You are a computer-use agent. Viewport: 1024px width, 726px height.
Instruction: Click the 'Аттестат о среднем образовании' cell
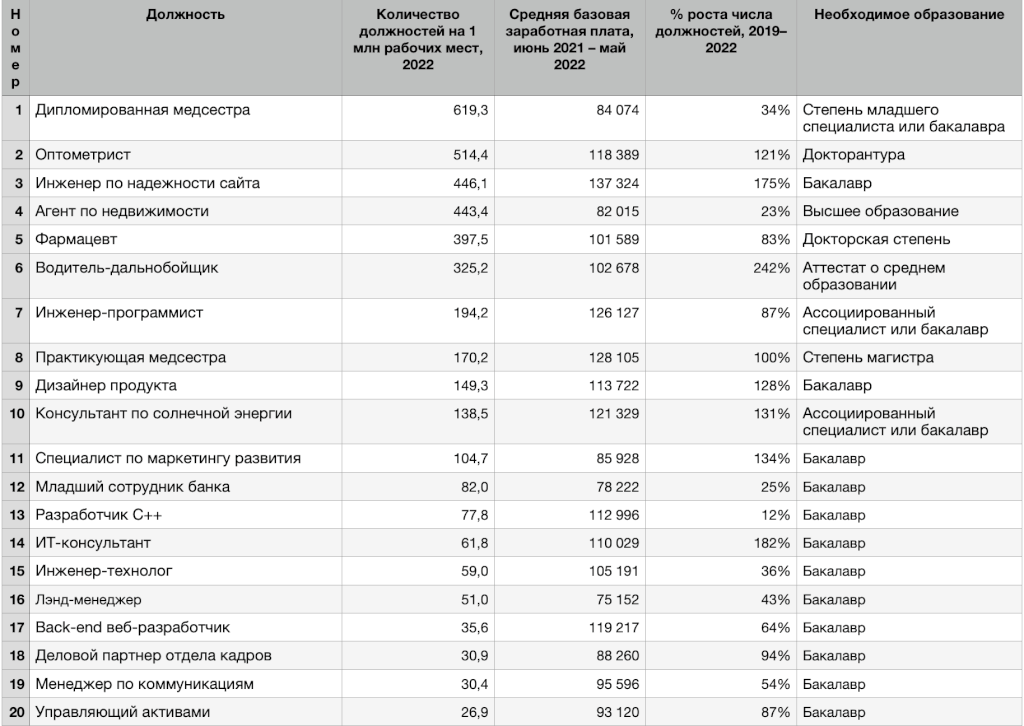873,276
